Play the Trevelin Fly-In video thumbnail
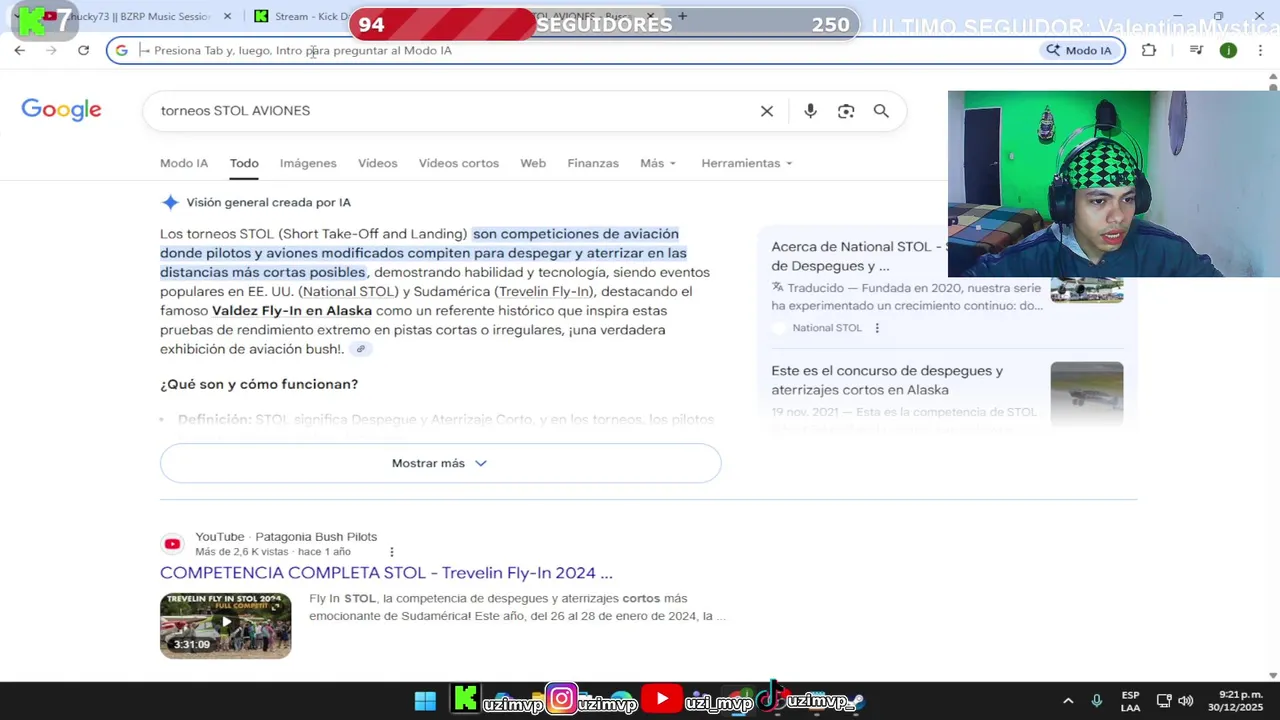Image resolution: width=1280 pixels, height=720 pixels. click(x=225, y=626)
